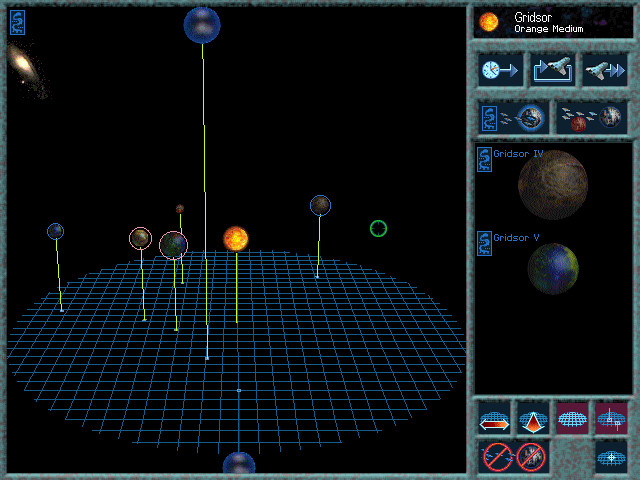This screenshot has height=480, width=640.
Task: Click the star lane sphere at top of the map
Action: pyautogui.click(x=202, y=25)
